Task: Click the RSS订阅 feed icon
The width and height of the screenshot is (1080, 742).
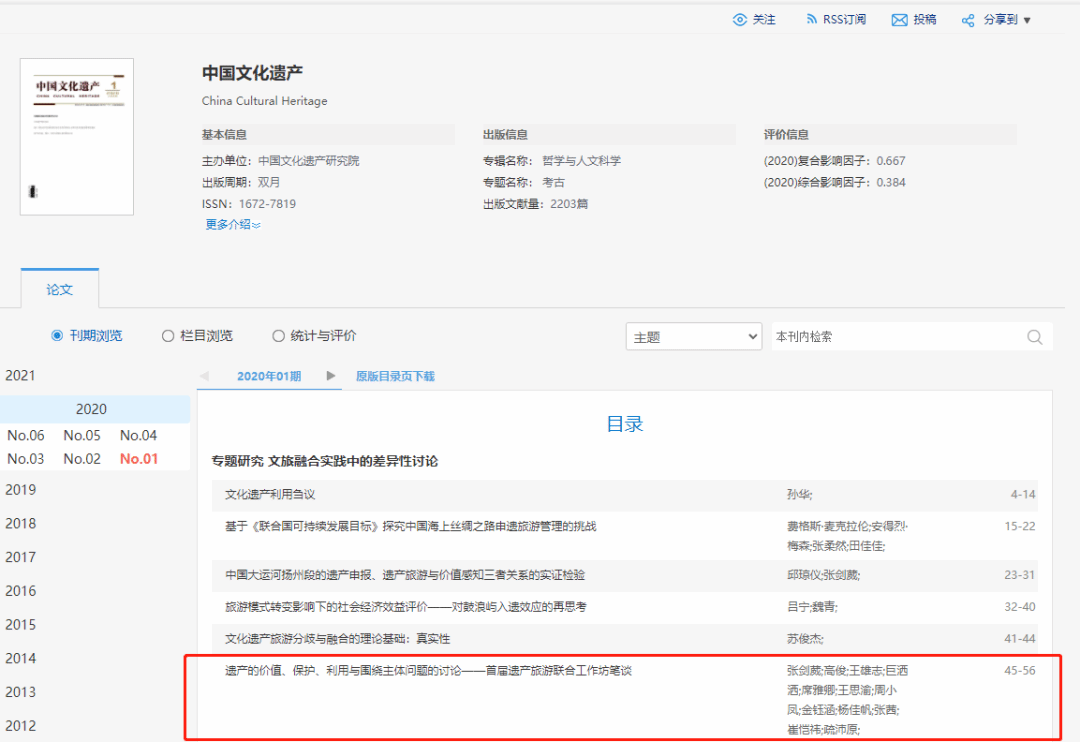Action: 812,20
